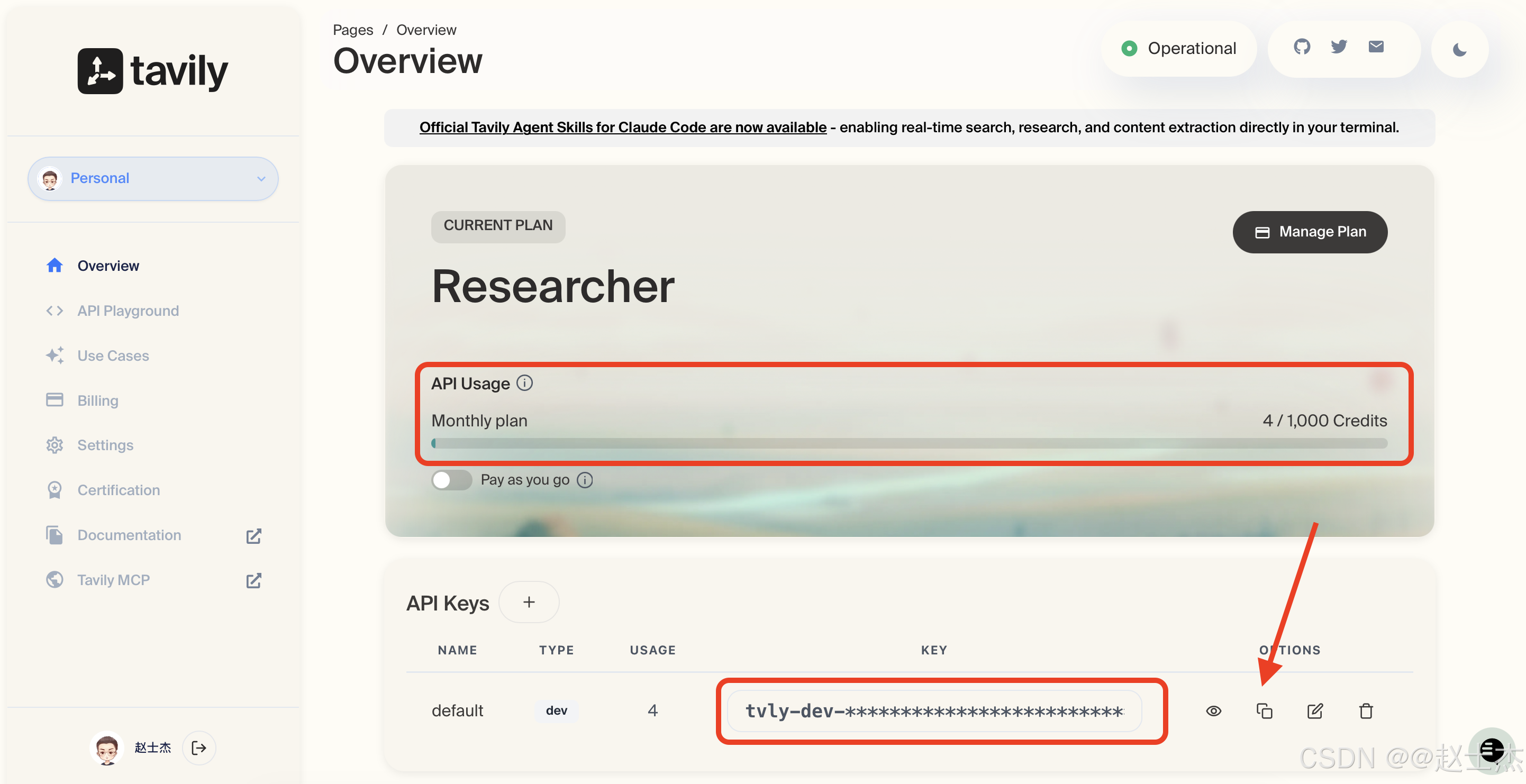Image resolution: width=1526 pixels, height=784 pixels.
Task: Click the usage count 4 in default row
Action: pos(653,710)
